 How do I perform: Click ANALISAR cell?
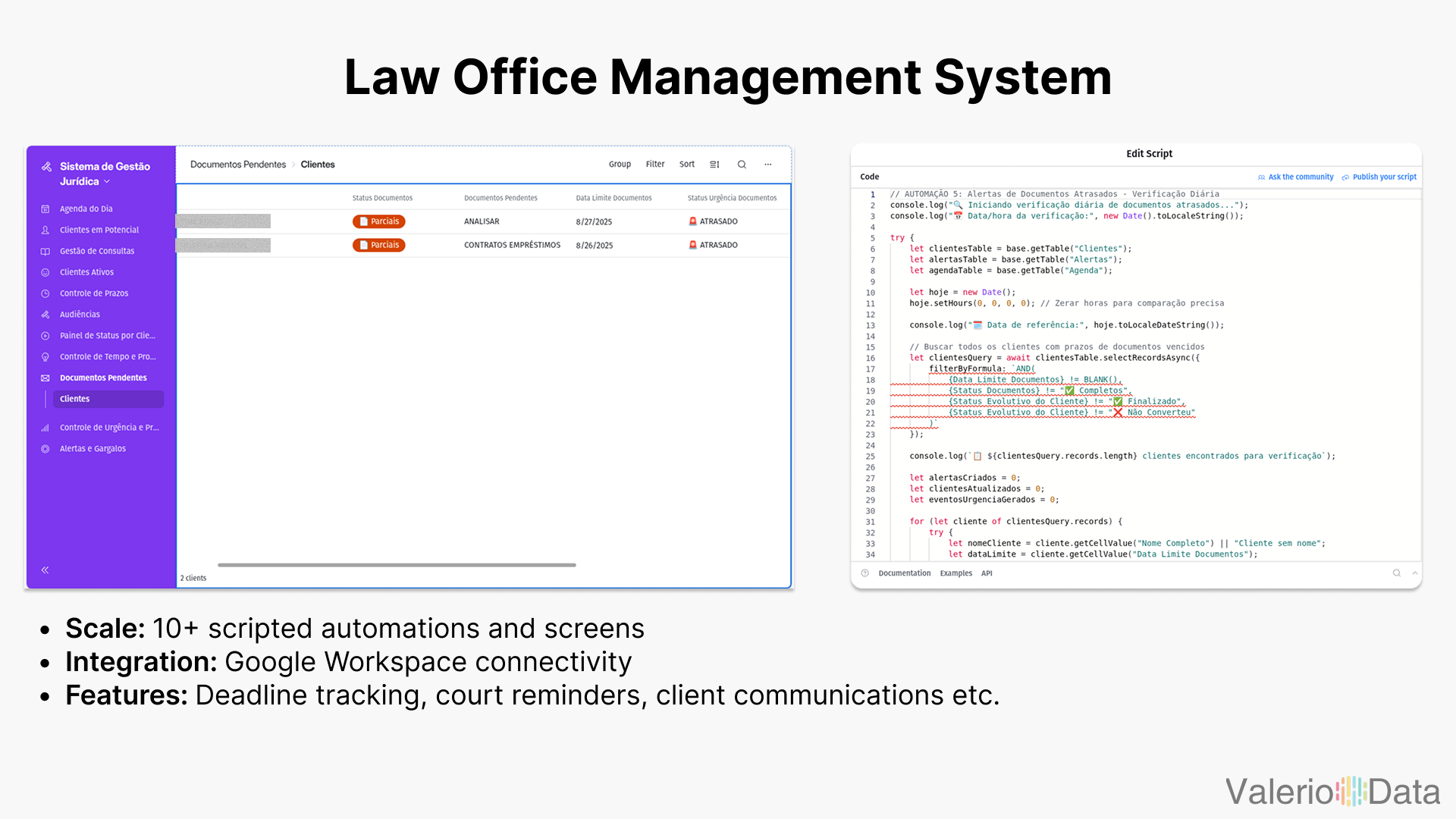(x=482, y=221)
